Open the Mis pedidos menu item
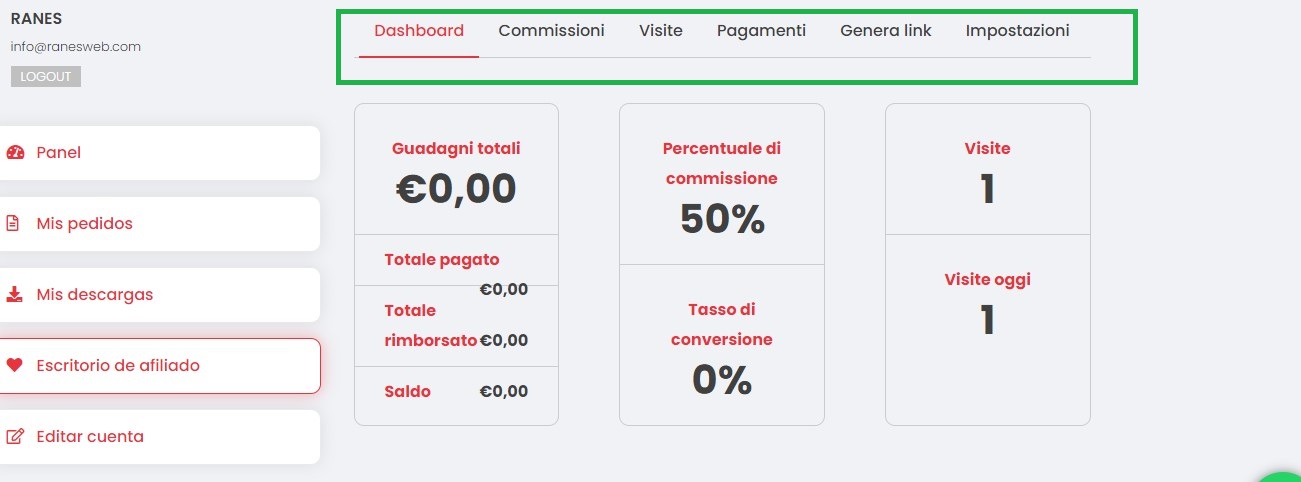 tap(160, 224)
